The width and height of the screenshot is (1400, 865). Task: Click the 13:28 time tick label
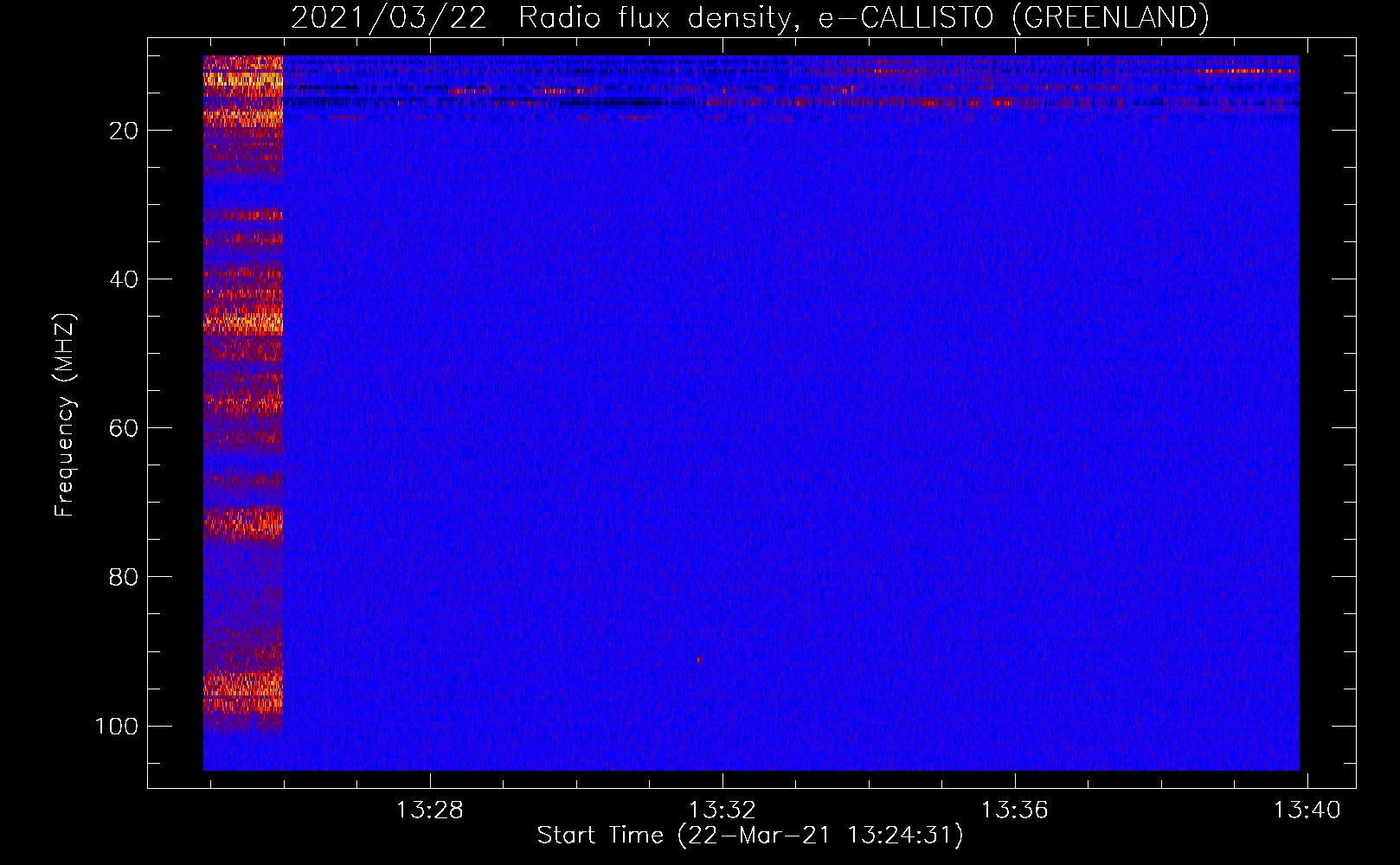tap(430, 810)
